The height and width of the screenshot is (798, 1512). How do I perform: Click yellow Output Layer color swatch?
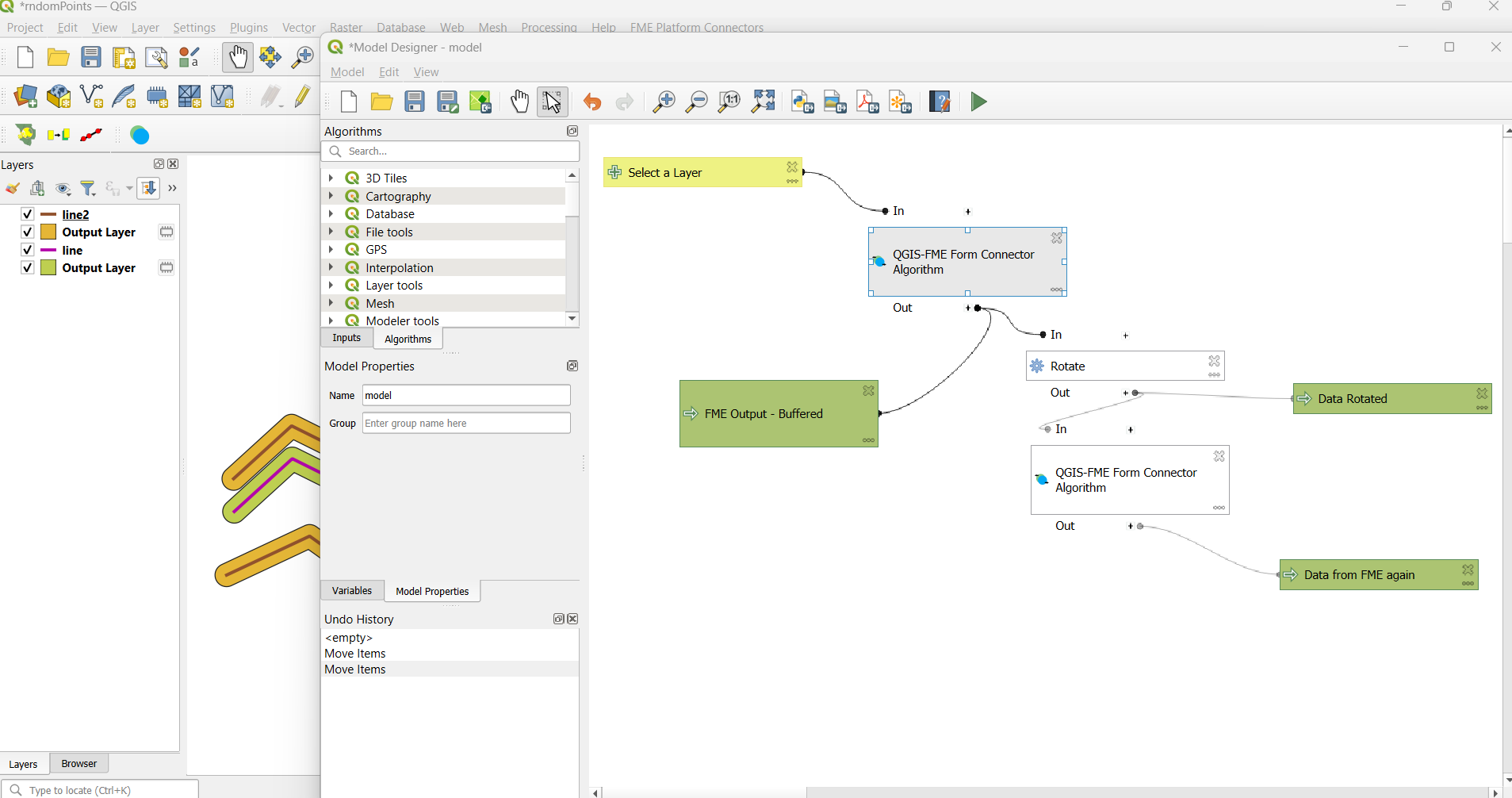click(48, 232)
